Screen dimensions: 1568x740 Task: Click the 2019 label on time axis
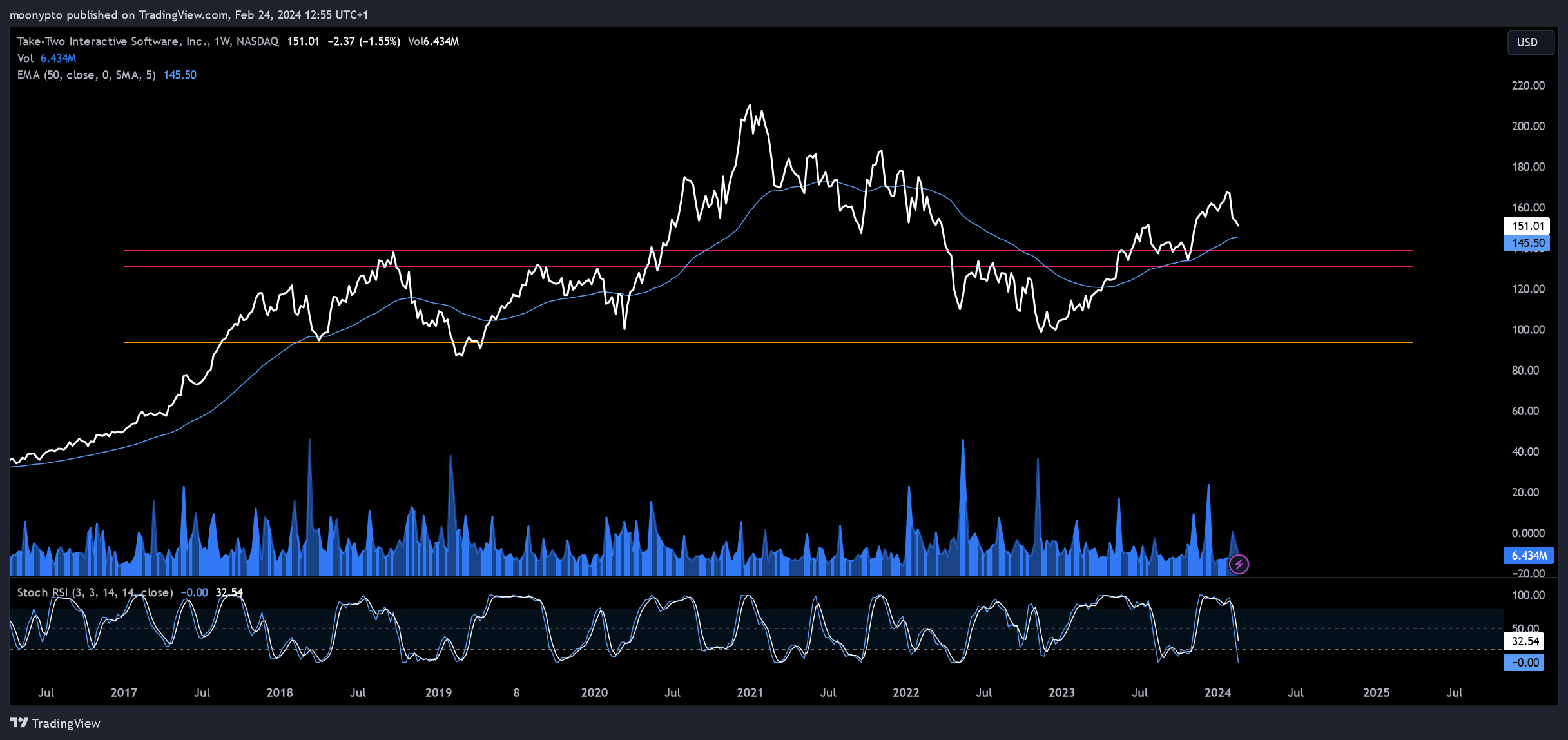438,692
